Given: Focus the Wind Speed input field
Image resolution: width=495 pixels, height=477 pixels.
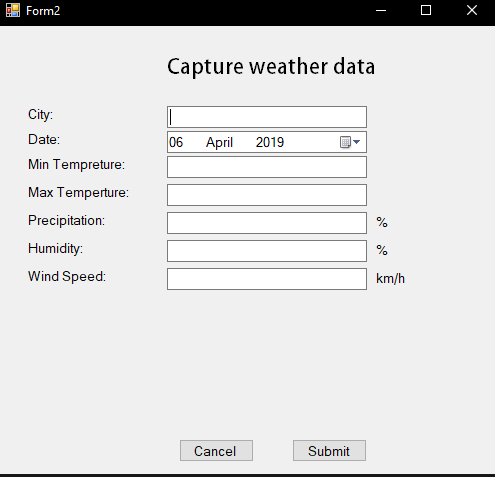Looking at the screenshot, I should 267,279.
